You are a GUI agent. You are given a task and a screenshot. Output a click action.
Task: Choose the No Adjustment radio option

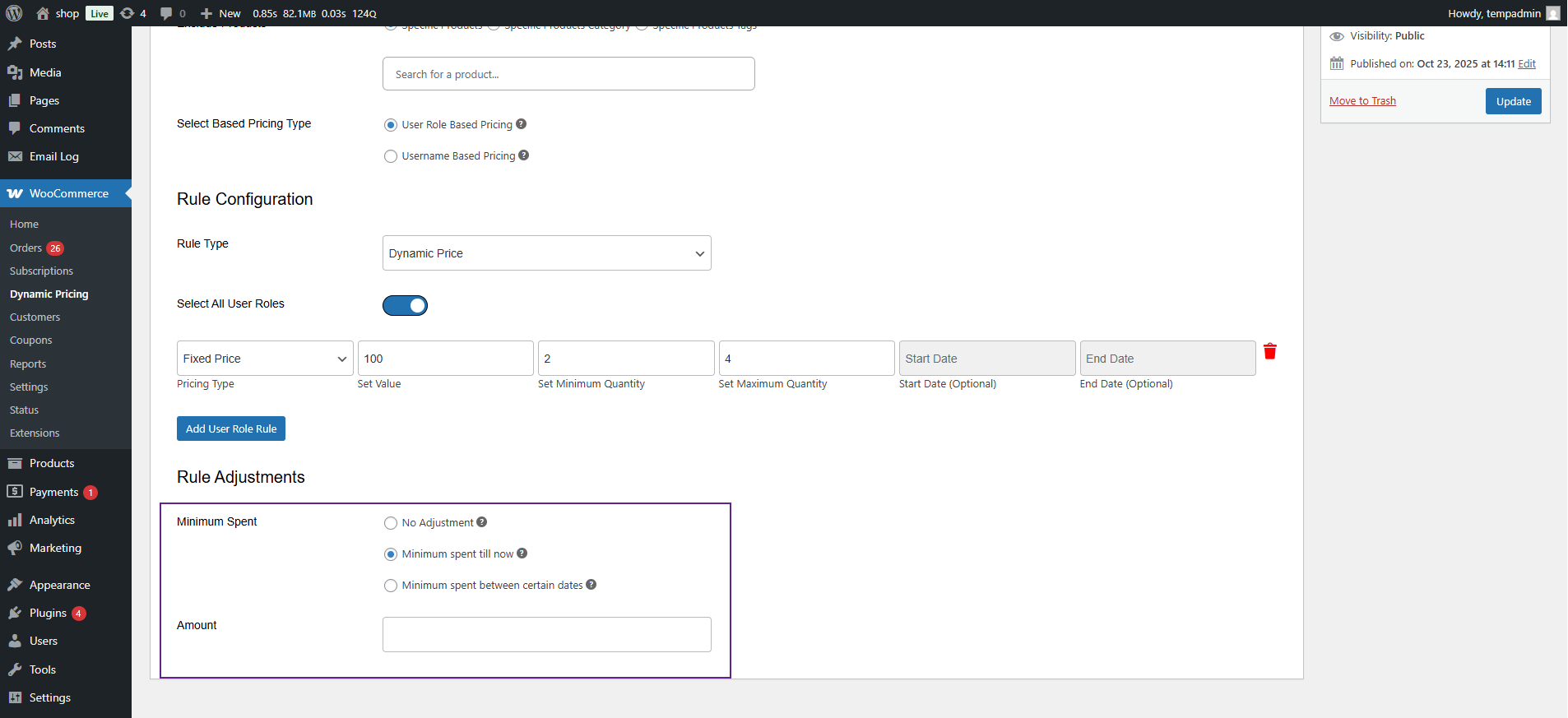(391, 523)
